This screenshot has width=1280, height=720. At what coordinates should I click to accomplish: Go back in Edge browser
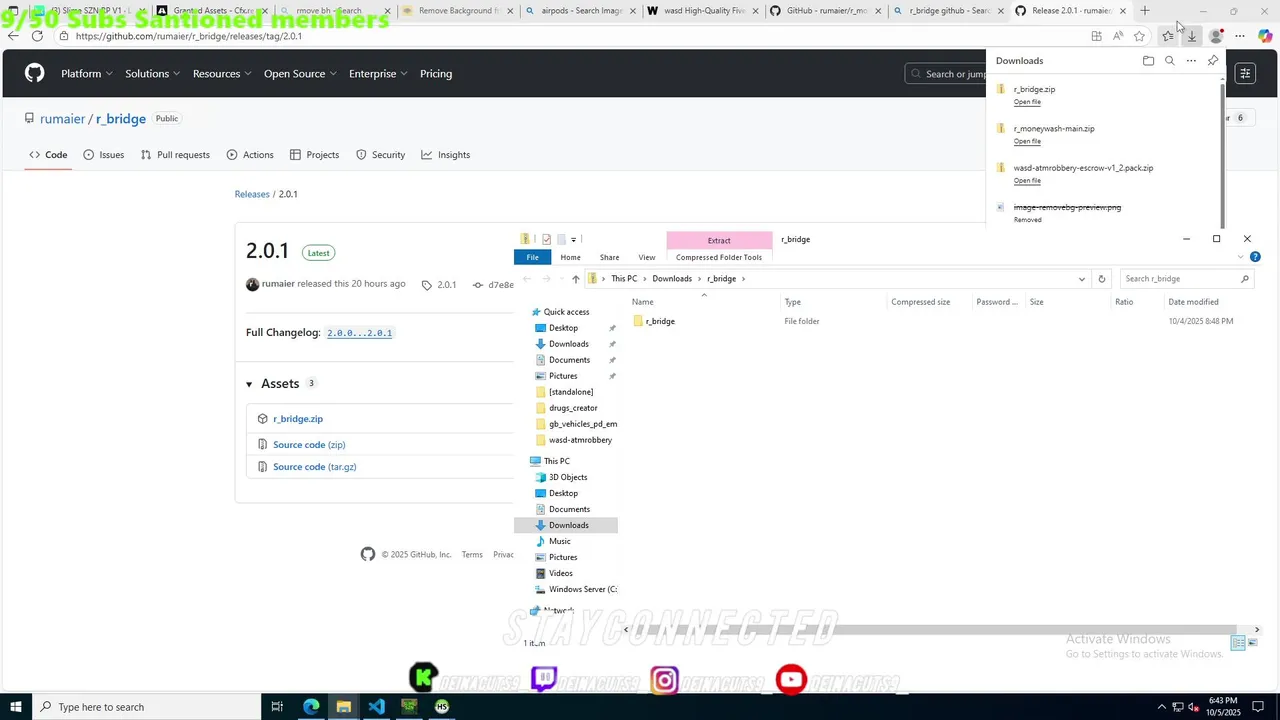[13, 36]
